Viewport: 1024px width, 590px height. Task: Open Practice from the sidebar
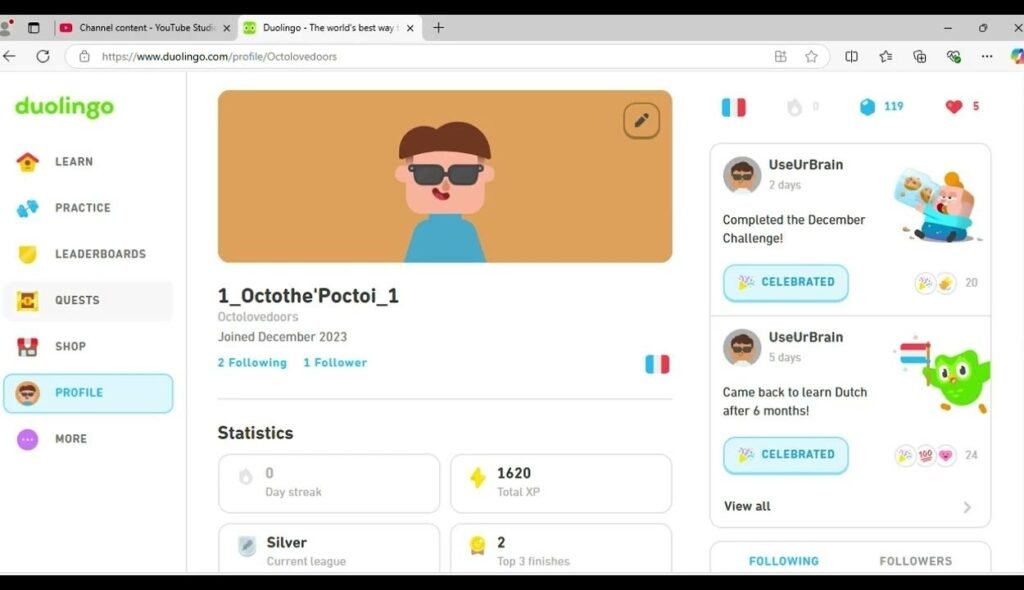[82, 208]
